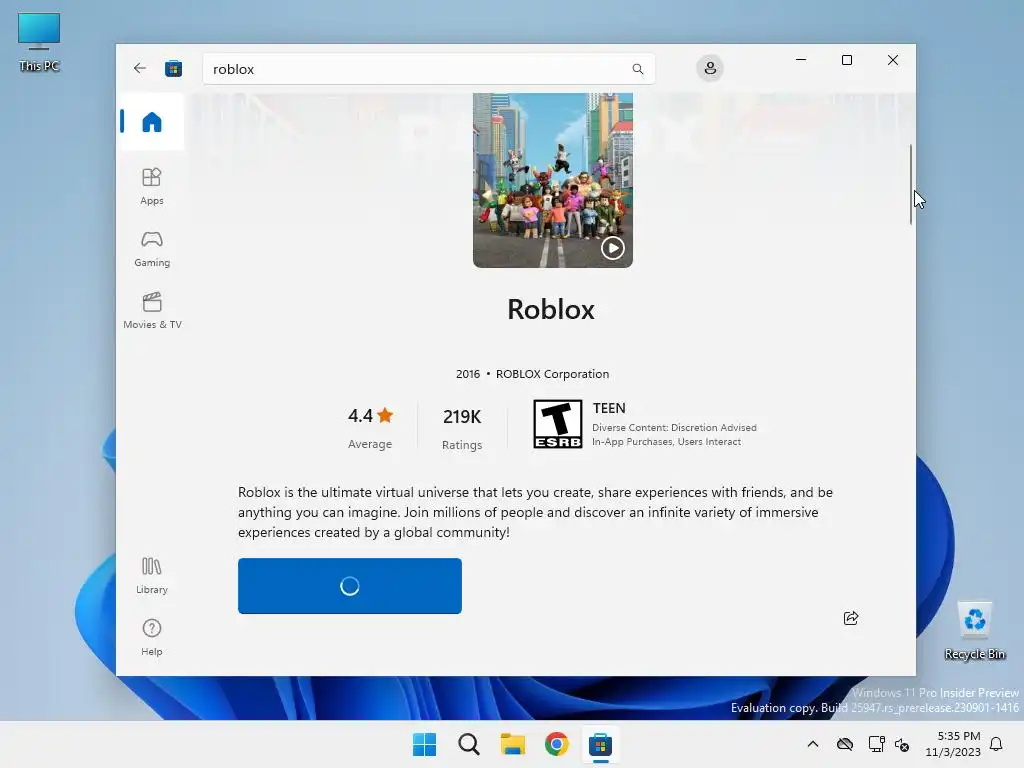Go back with the Store back arrow

pyautogui.click(x=140, y=68)
